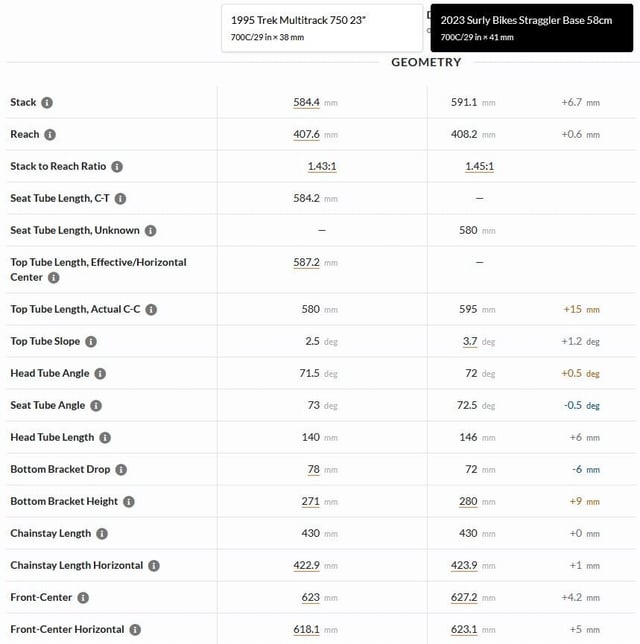Image resolution: width=640 pixels, height=644 pixels.
Task: Click info icon for Seat Tube Length, Unknown
Action: coord(151,230)
